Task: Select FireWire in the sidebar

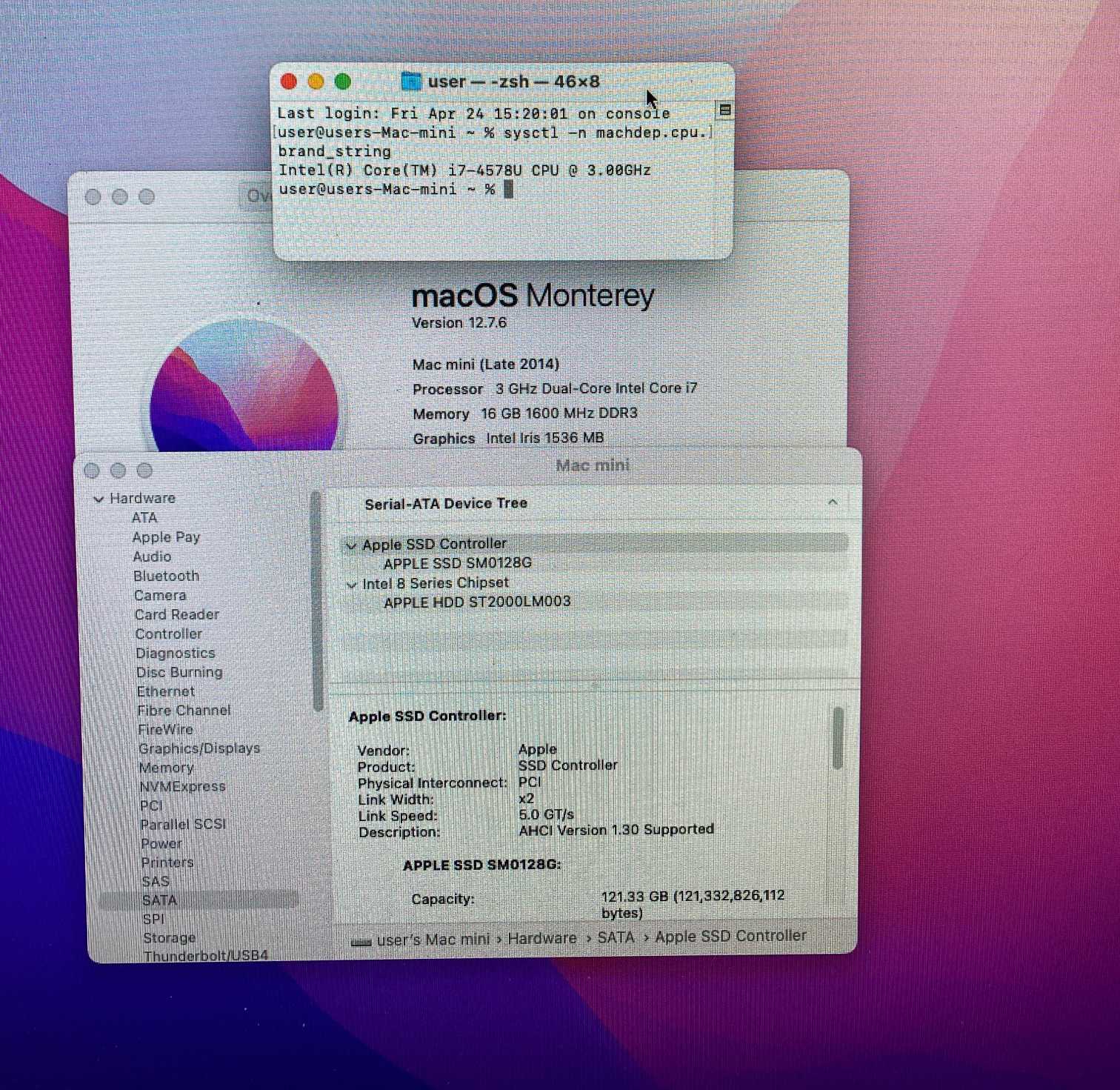Action: point(165,729)
